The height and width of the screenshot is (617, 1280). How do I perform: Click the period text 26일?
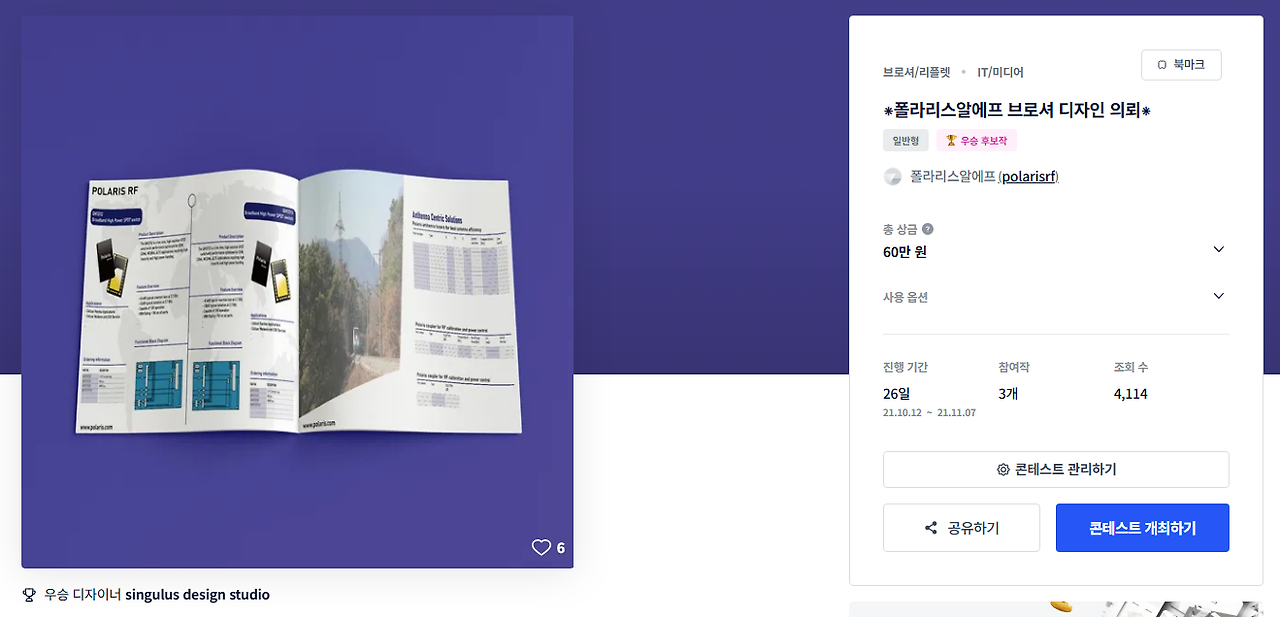click(x=896, y=394)
